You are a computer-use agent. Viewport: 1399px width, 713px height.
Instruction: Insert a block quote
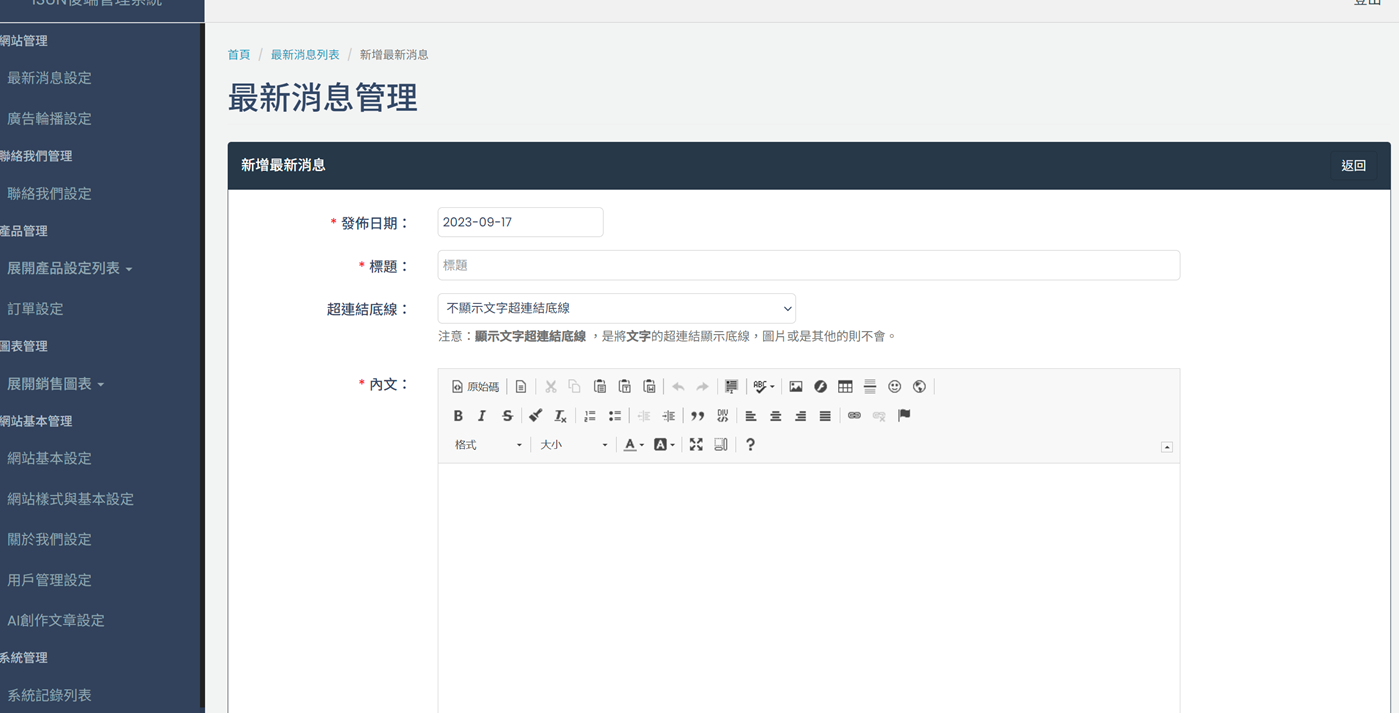[698, 416]
